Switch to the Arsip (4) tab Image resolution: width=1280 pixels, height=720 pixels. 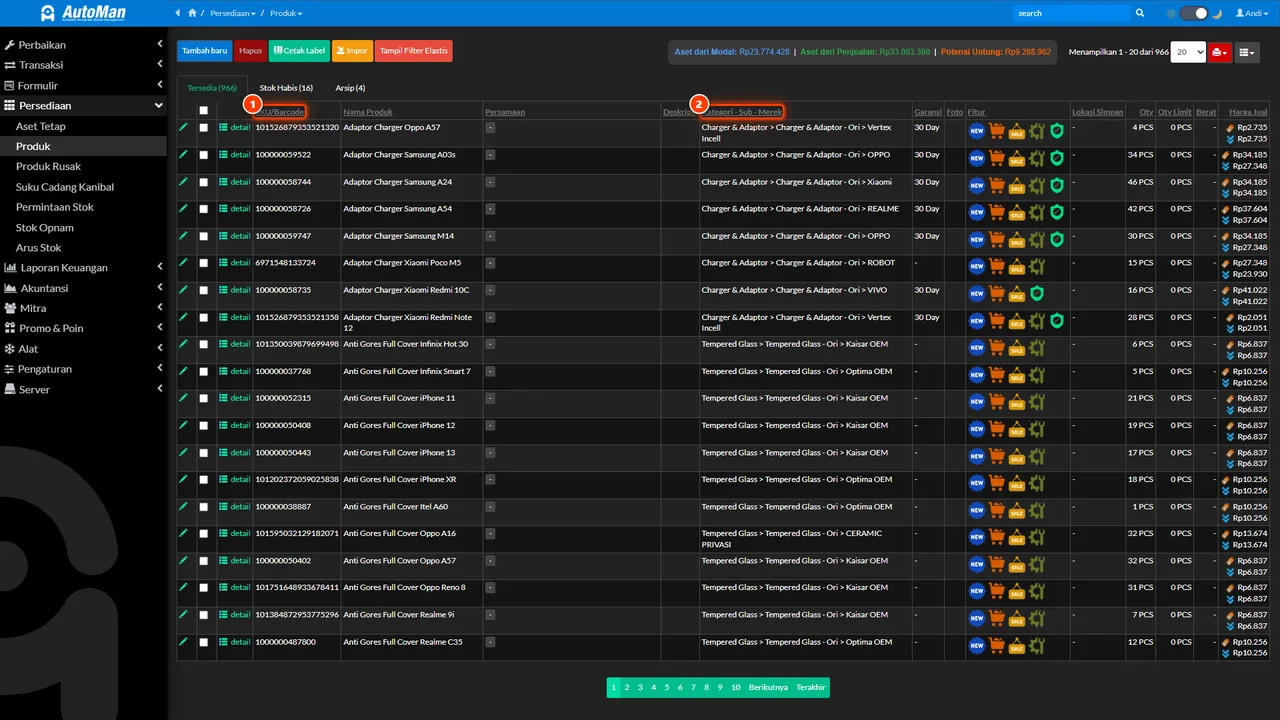350,88
